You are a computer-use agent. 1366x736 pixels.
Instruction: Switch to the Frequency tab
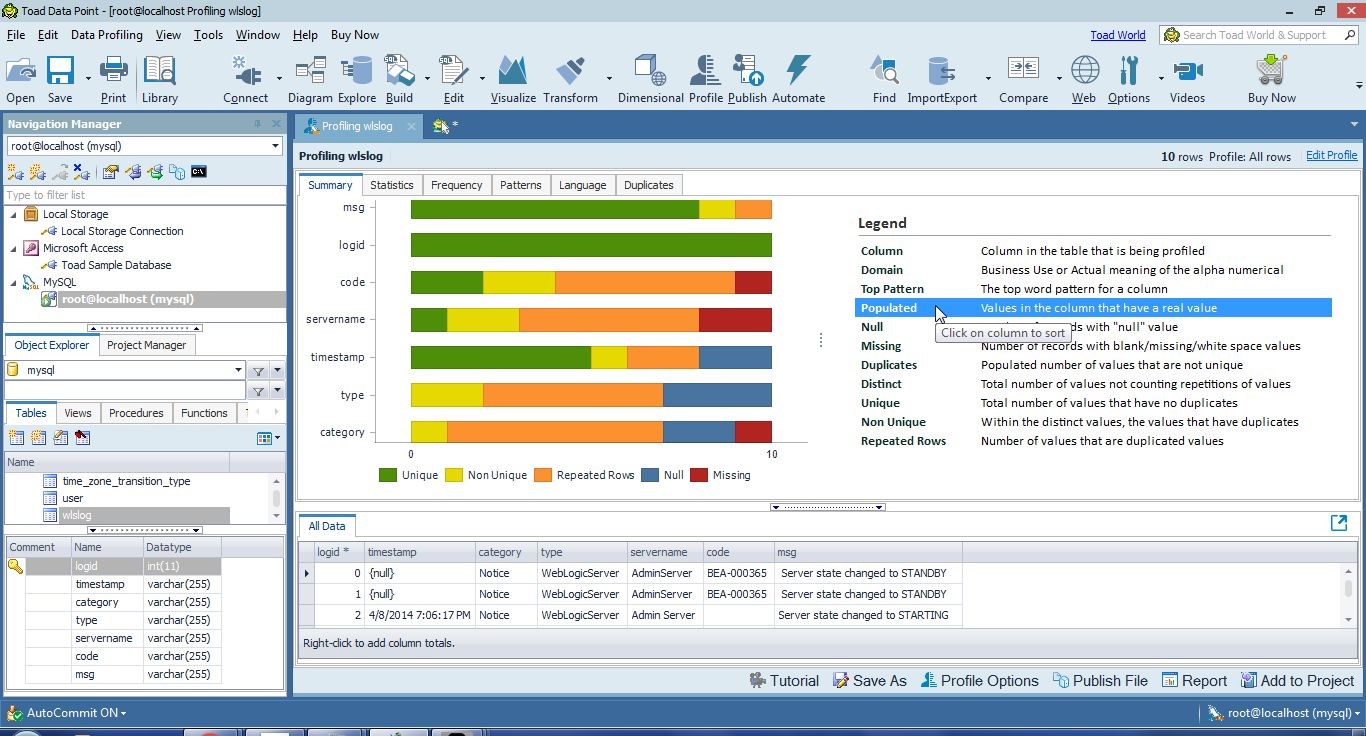[456, 185]
